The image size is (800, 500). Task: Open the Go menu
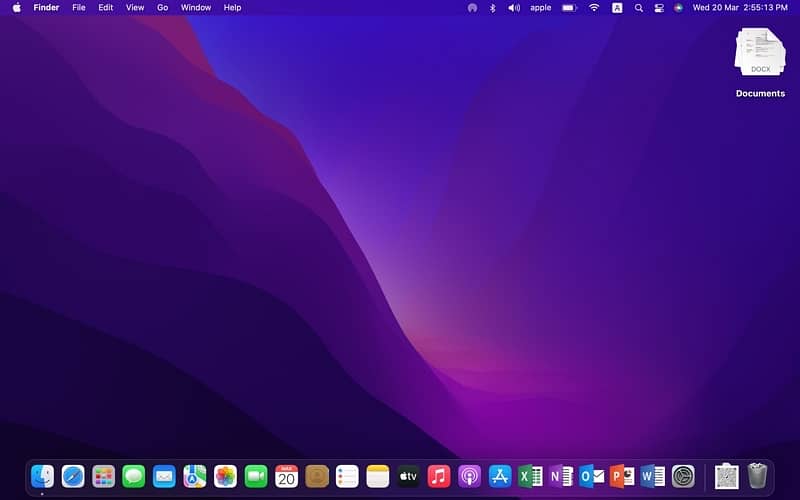[162, 7]
